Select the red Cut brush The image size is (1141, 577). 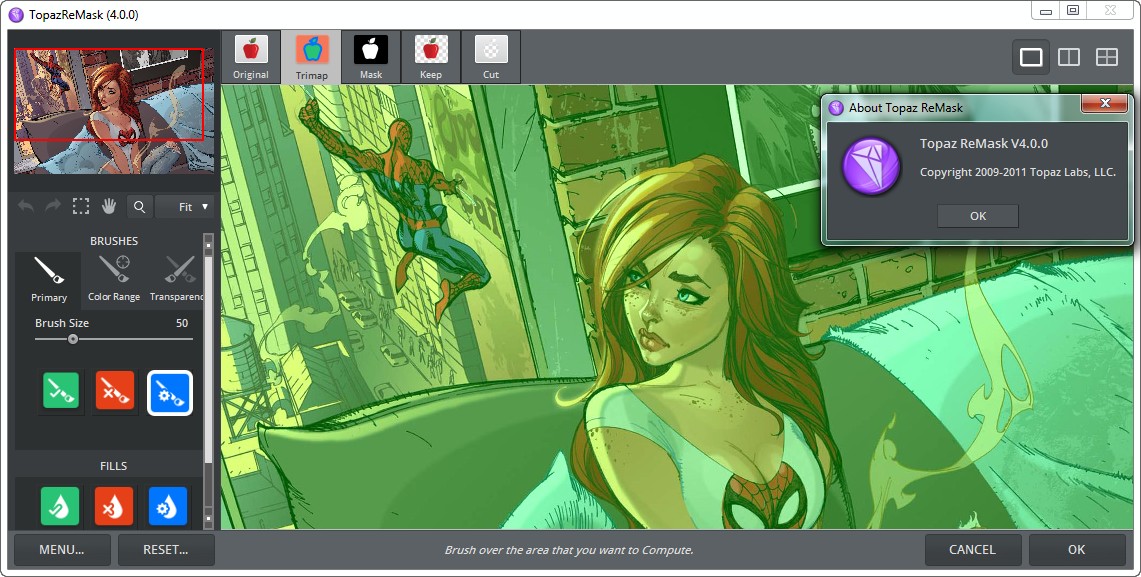tap(115, 392)
